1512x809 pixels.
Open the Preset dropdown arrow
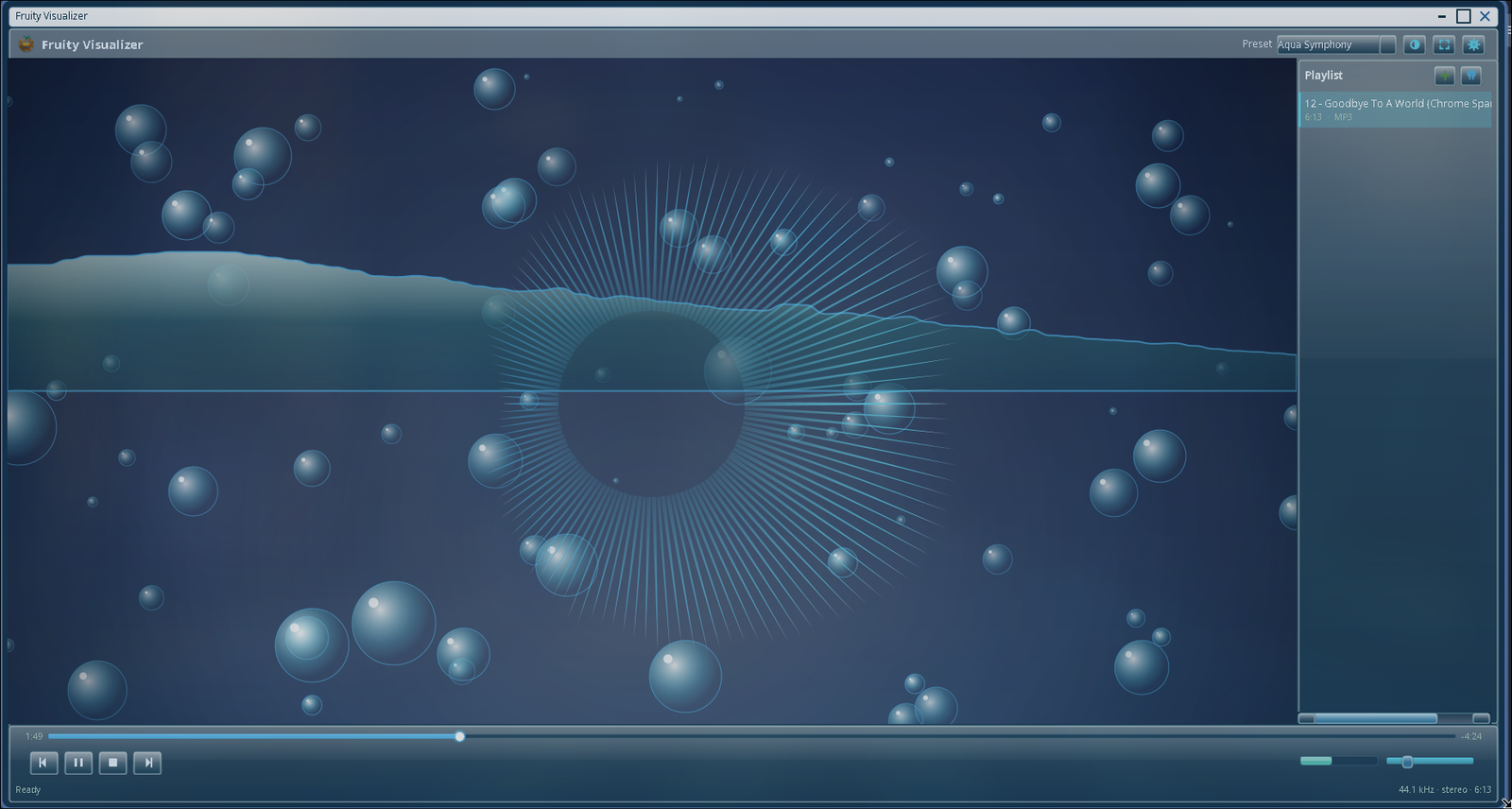pos(1387,44)
